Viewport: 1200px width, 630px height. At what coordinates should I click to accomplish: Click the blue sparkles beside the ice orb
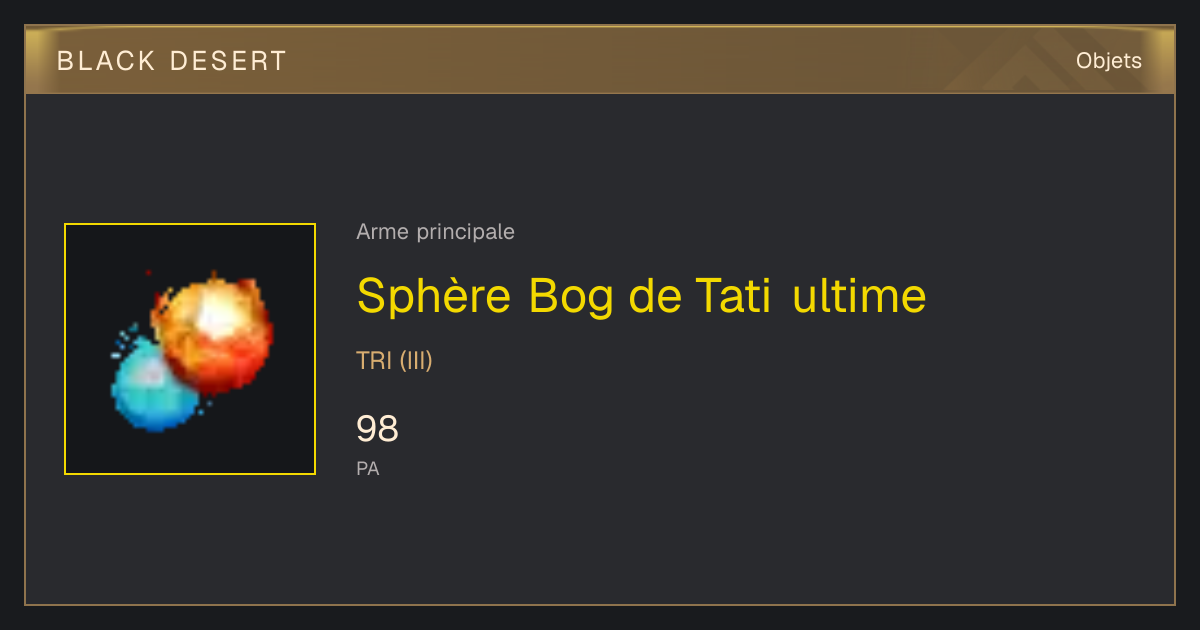[120, 340]
